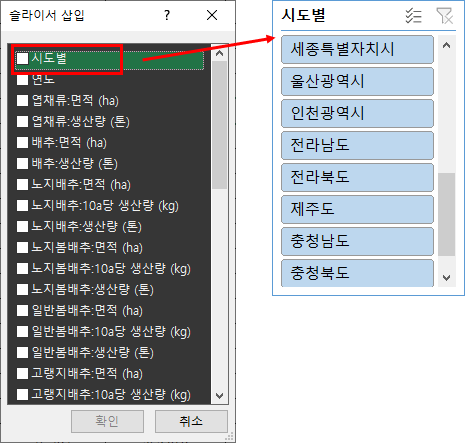
Task: Select 제주도 in the slicer
Action: (357, 209)
